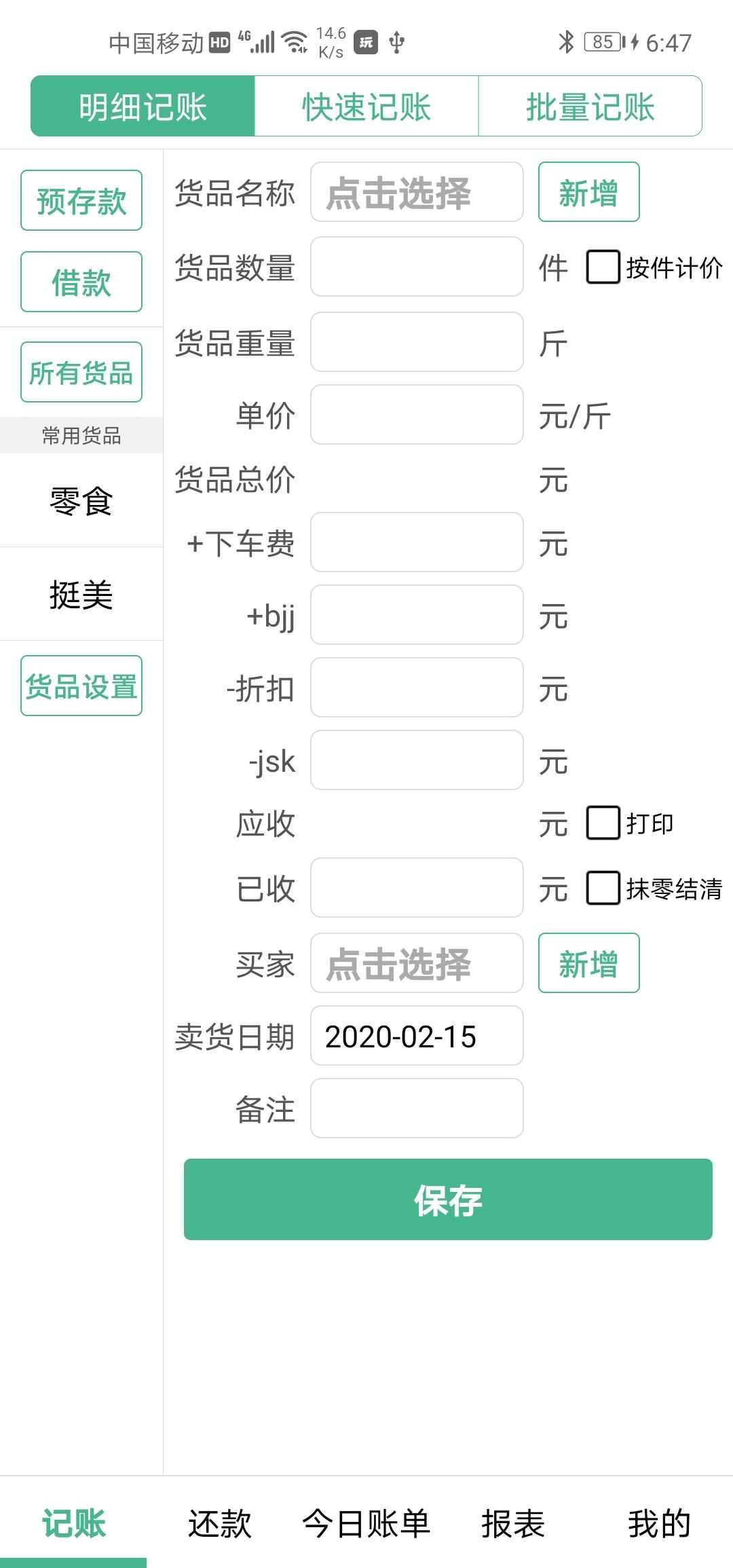The height and width of the screenshot is (1568, 733).
Task: Tap the Bluetooth icon in status bar
Action: pyautogui.click(x=566, y=42)
